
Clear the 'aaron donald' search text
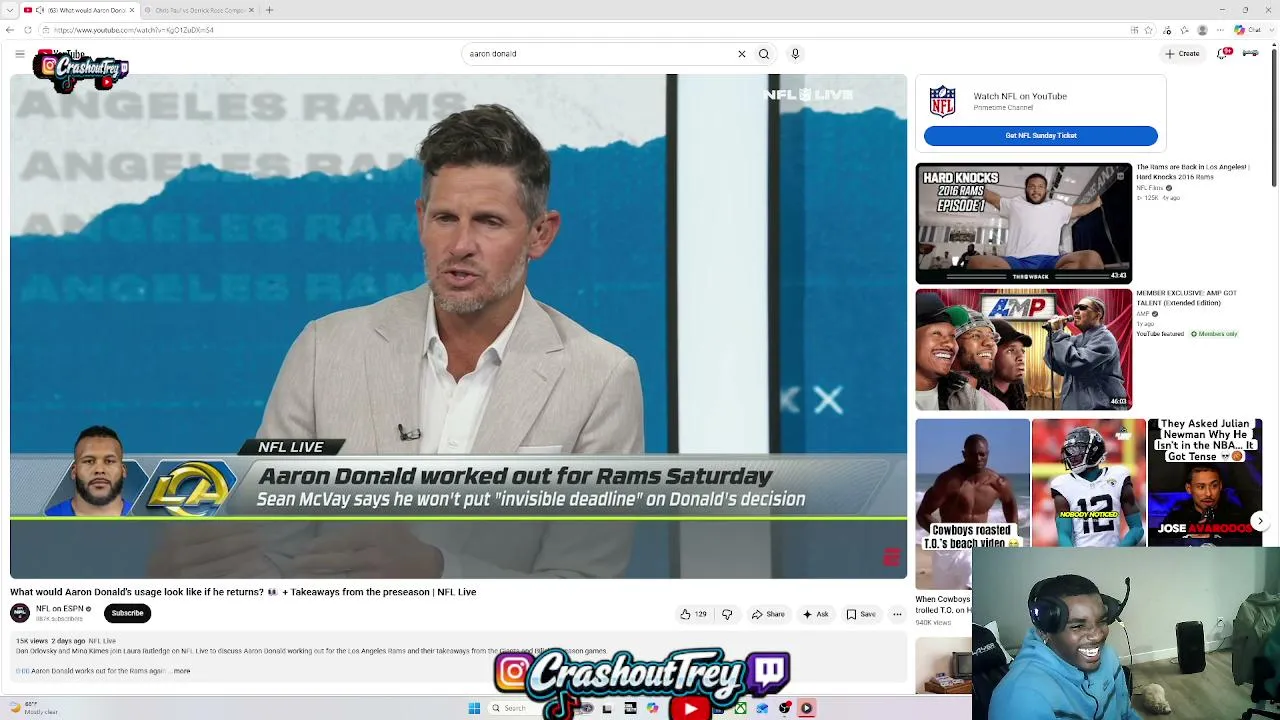[742, 54]
